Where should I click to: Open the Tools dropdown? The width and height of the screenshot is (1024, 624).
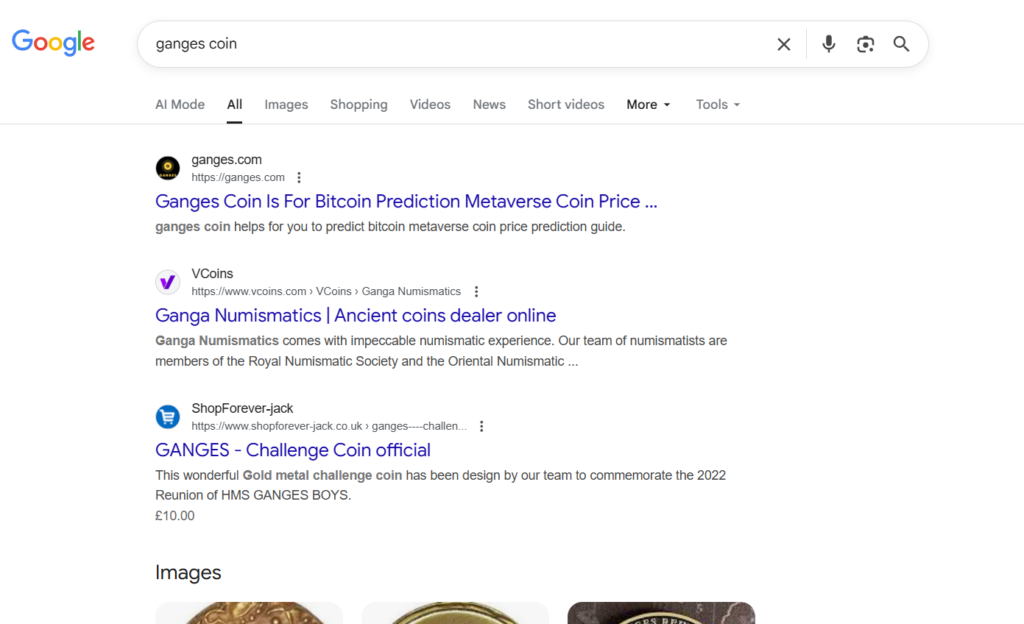[718, 105]
